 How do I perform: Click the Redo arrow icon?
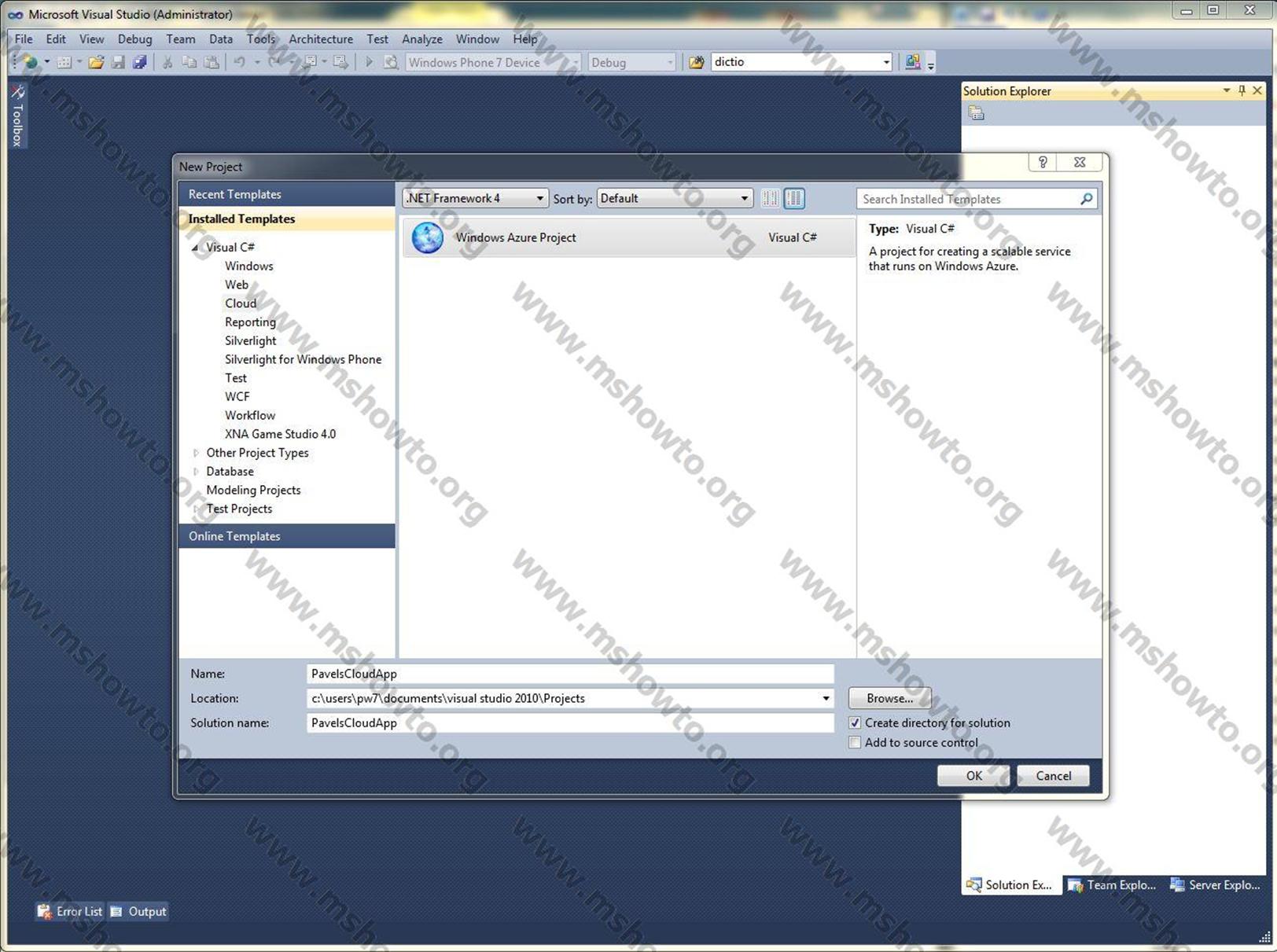pyautogui.click(x=274, y=62)
